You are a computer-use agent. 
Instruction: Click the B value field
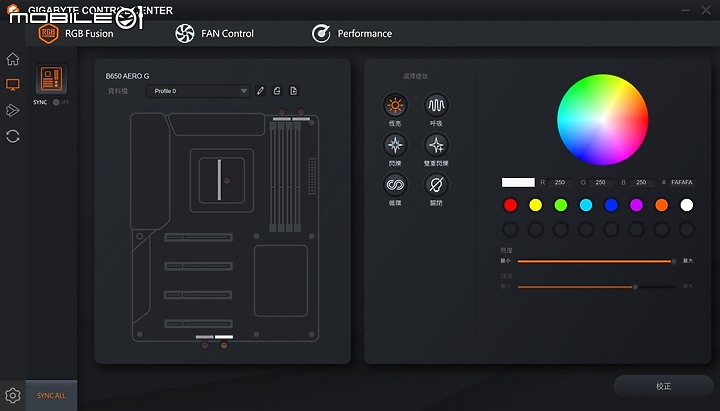point(641,182)
